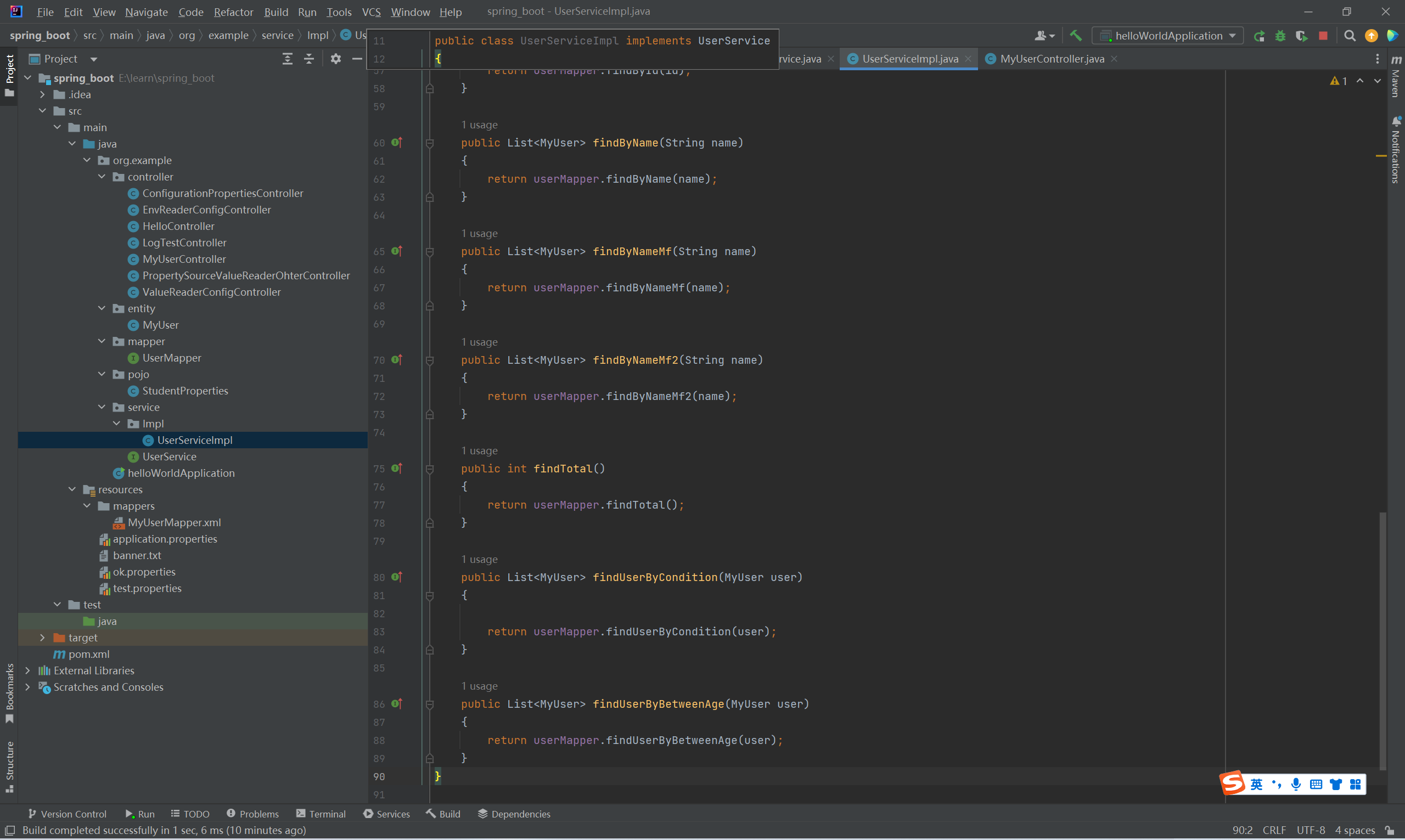Image resolution: width=1405 pixels, height=840 pixels.
Task: Open Search Everywhere magnifier icon
Action: [x=1350, y=36]
